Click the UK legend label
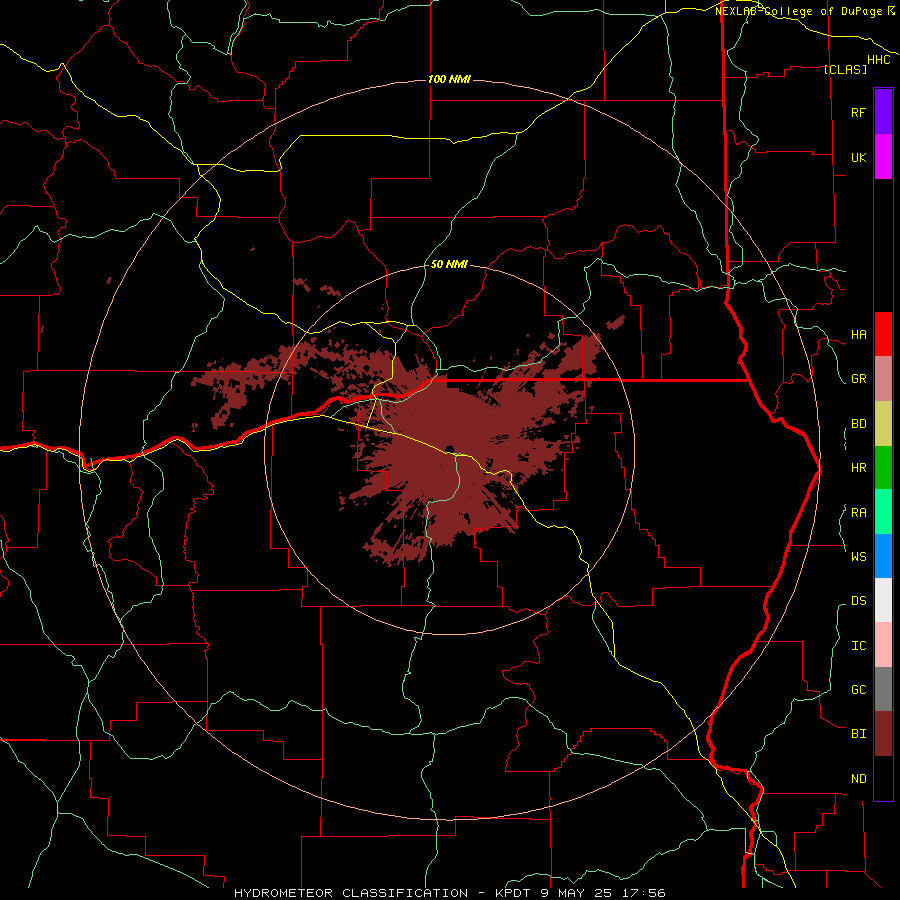900x900 pixels. pyautogui.click(x=858, y=157)
